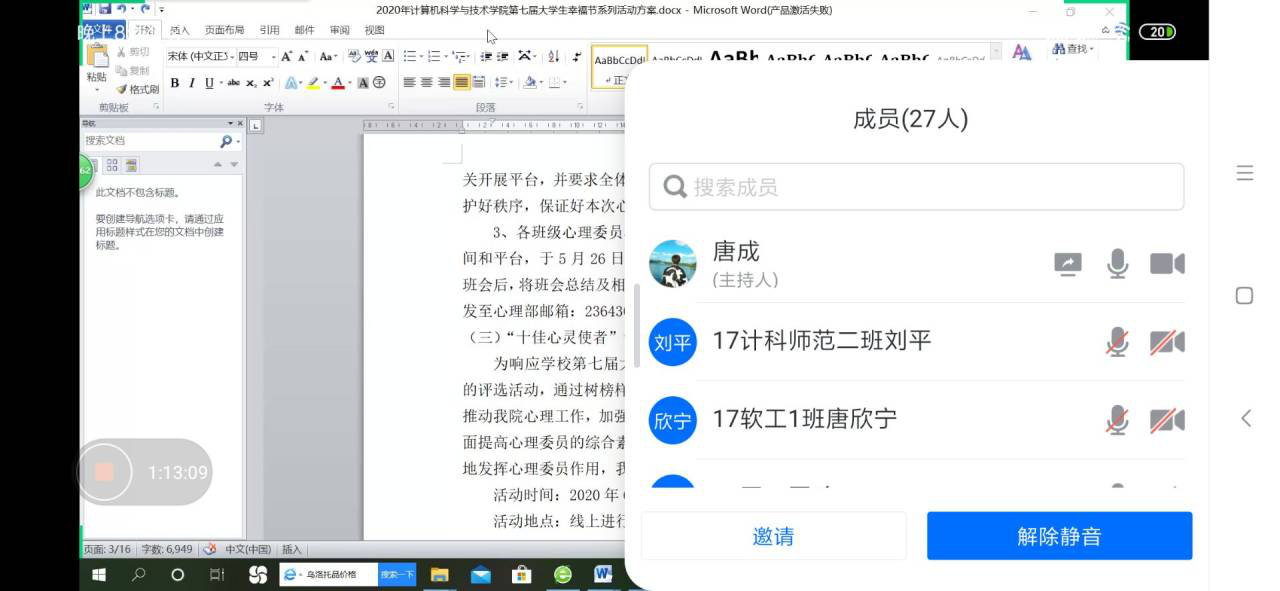Screen dimensions: 1280x591
Task: Open the 审阅 ribbon tab
Action: [x=340, y=30]
